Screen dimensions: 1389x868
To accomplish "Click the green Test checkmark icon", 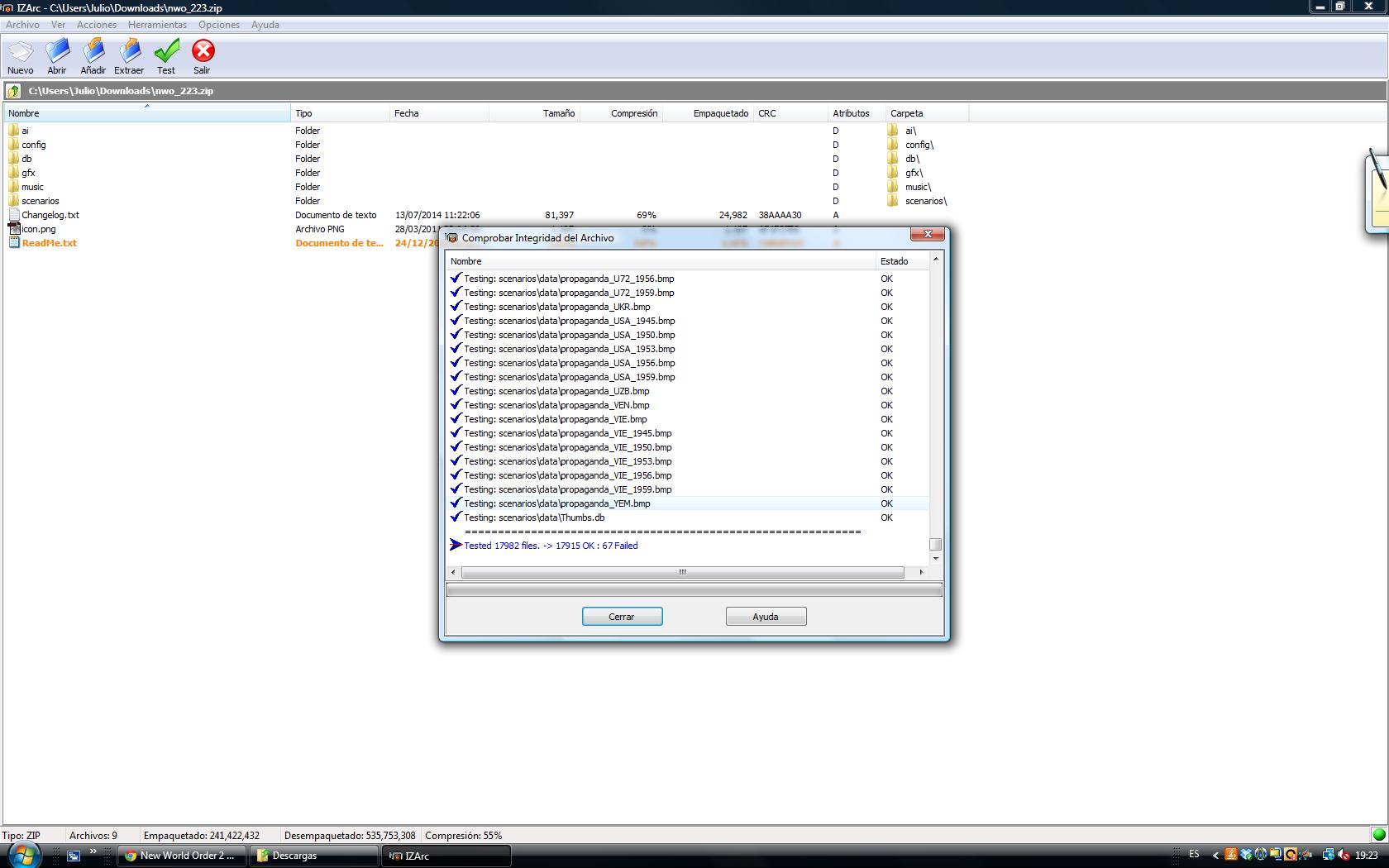I will click(x=166, y=52).
